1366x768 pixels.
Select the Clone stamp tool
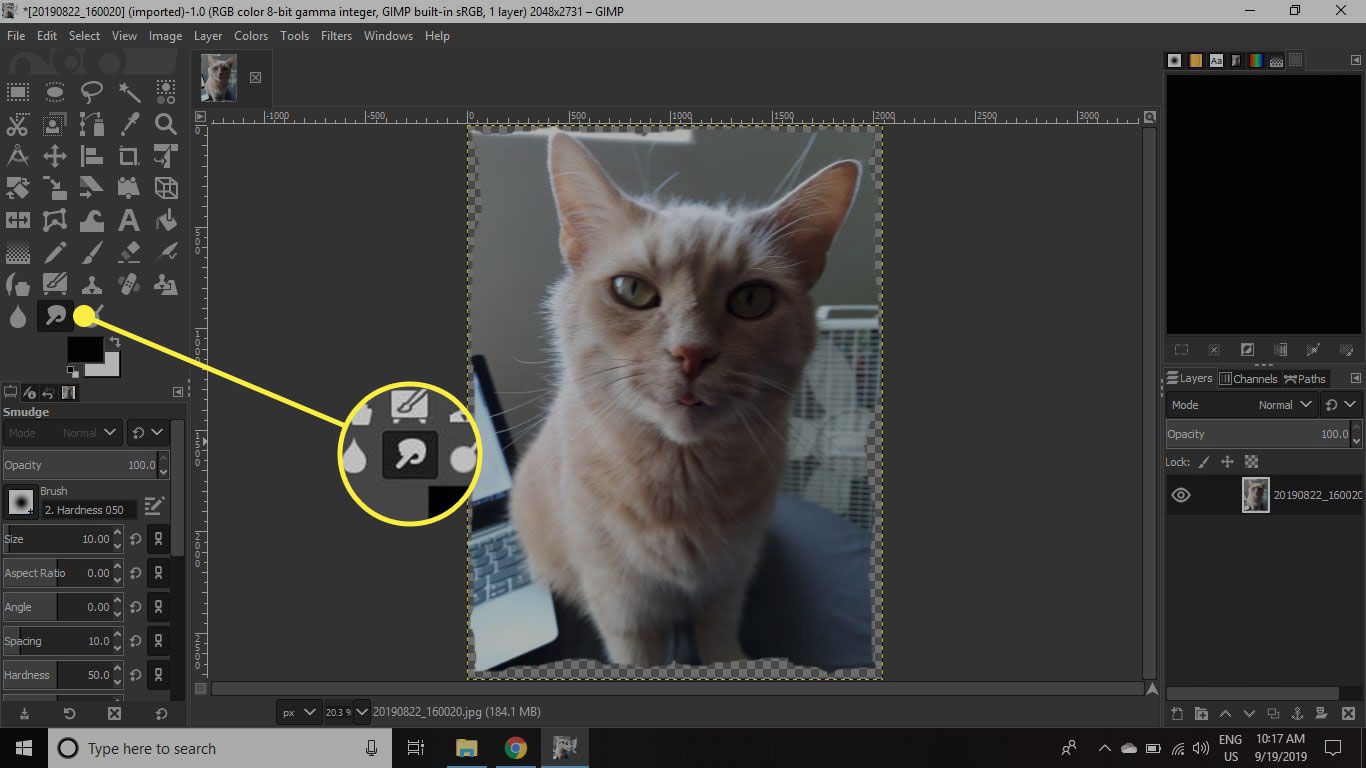coord(92,285)
